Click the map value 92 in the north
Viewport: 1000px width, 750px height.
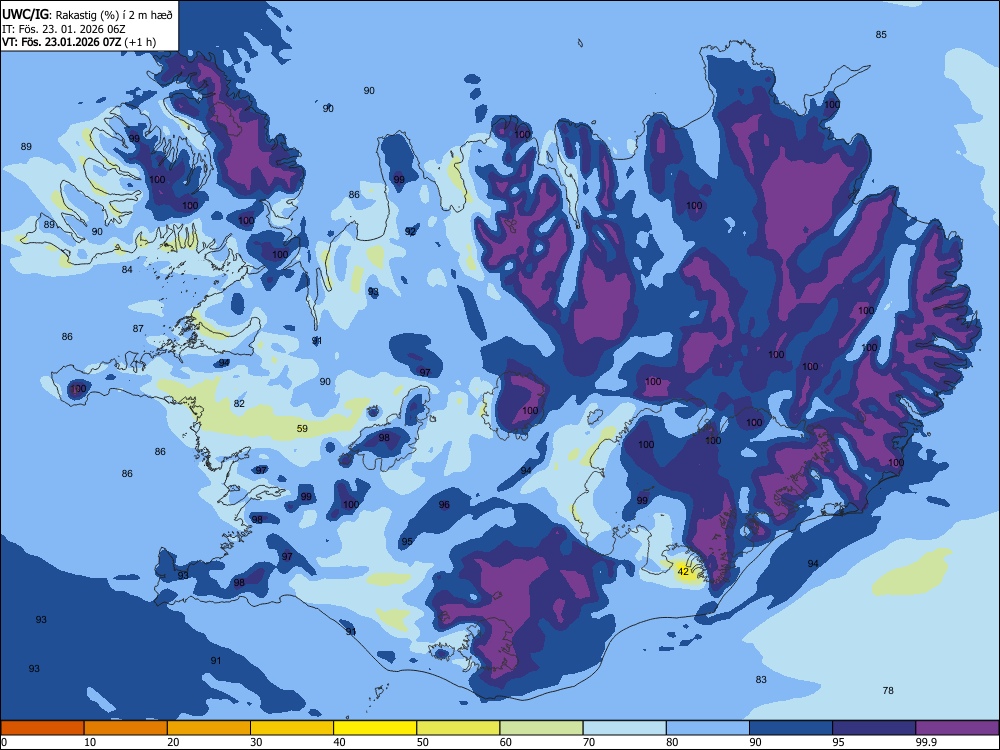tap(410, 232)
